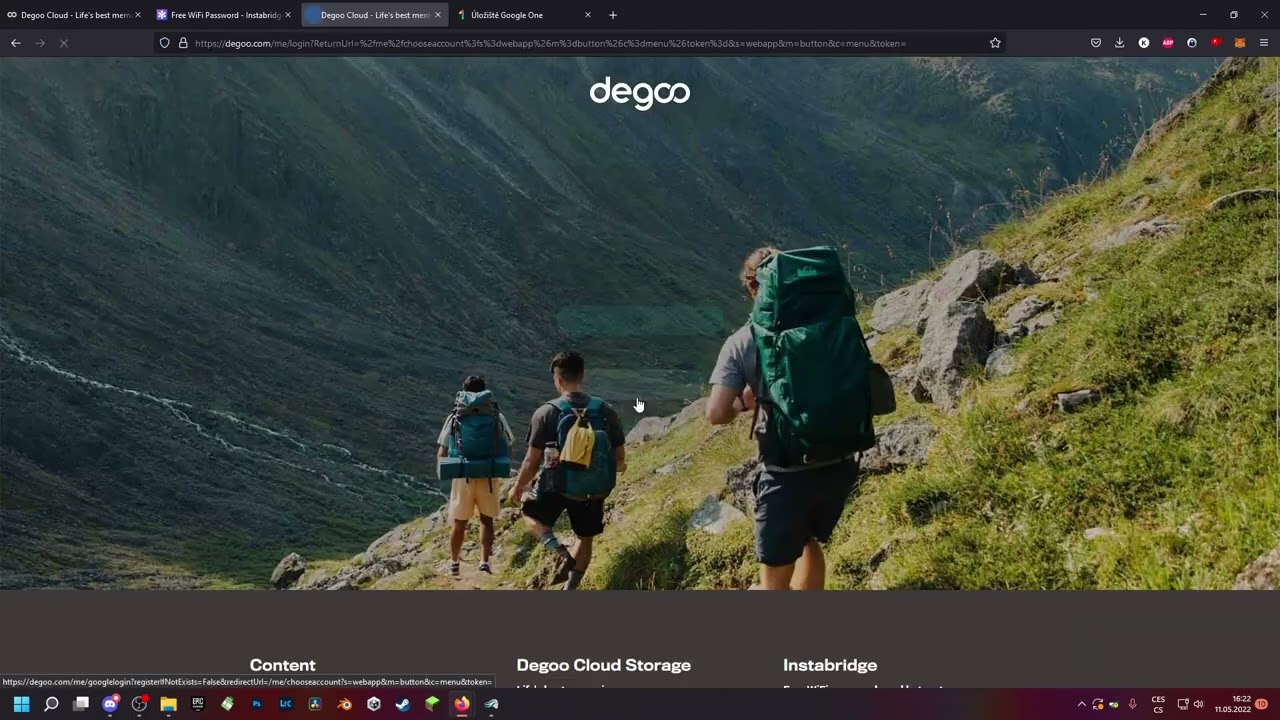Open Photoshop from the taskbar
The height and width of the screenshot is (720, 1280).
[x=256, y=704]
